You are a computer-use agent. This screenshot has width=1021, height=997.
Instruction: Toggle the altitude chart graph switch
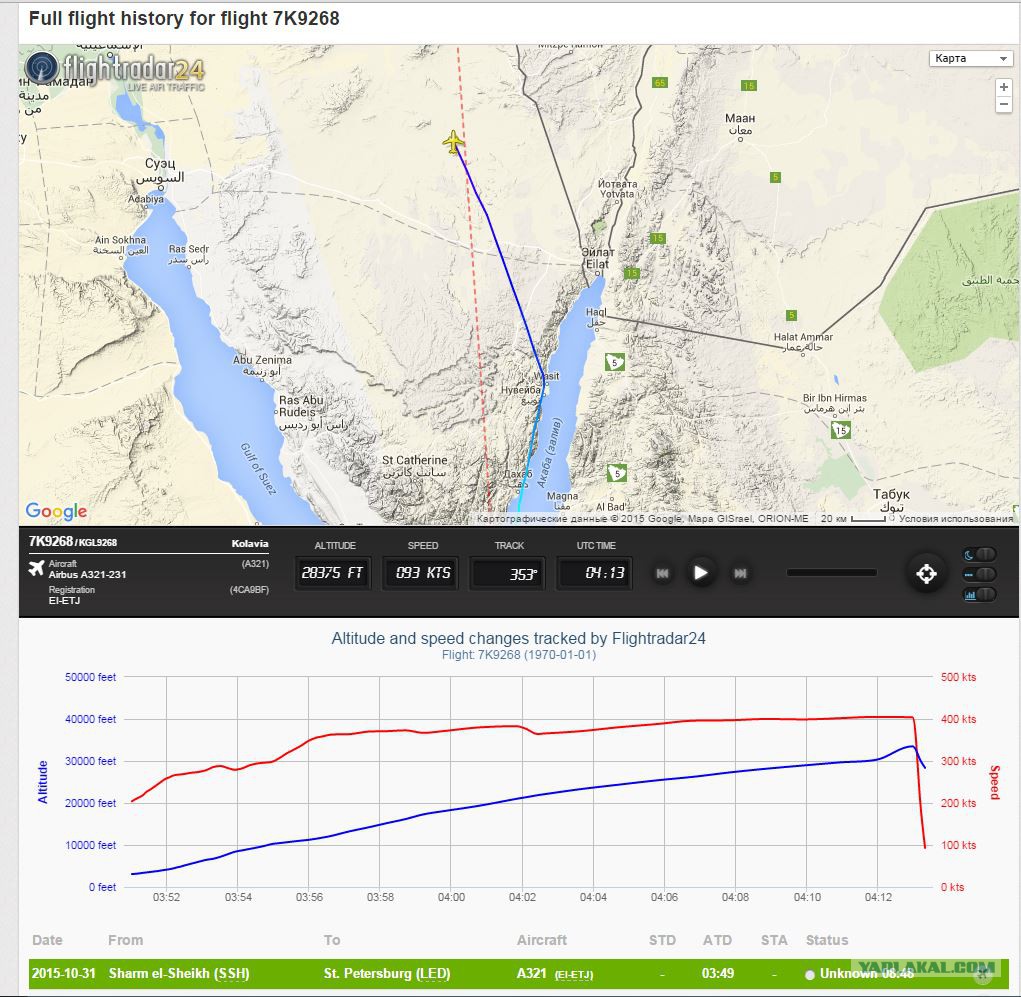pos(979,594)
